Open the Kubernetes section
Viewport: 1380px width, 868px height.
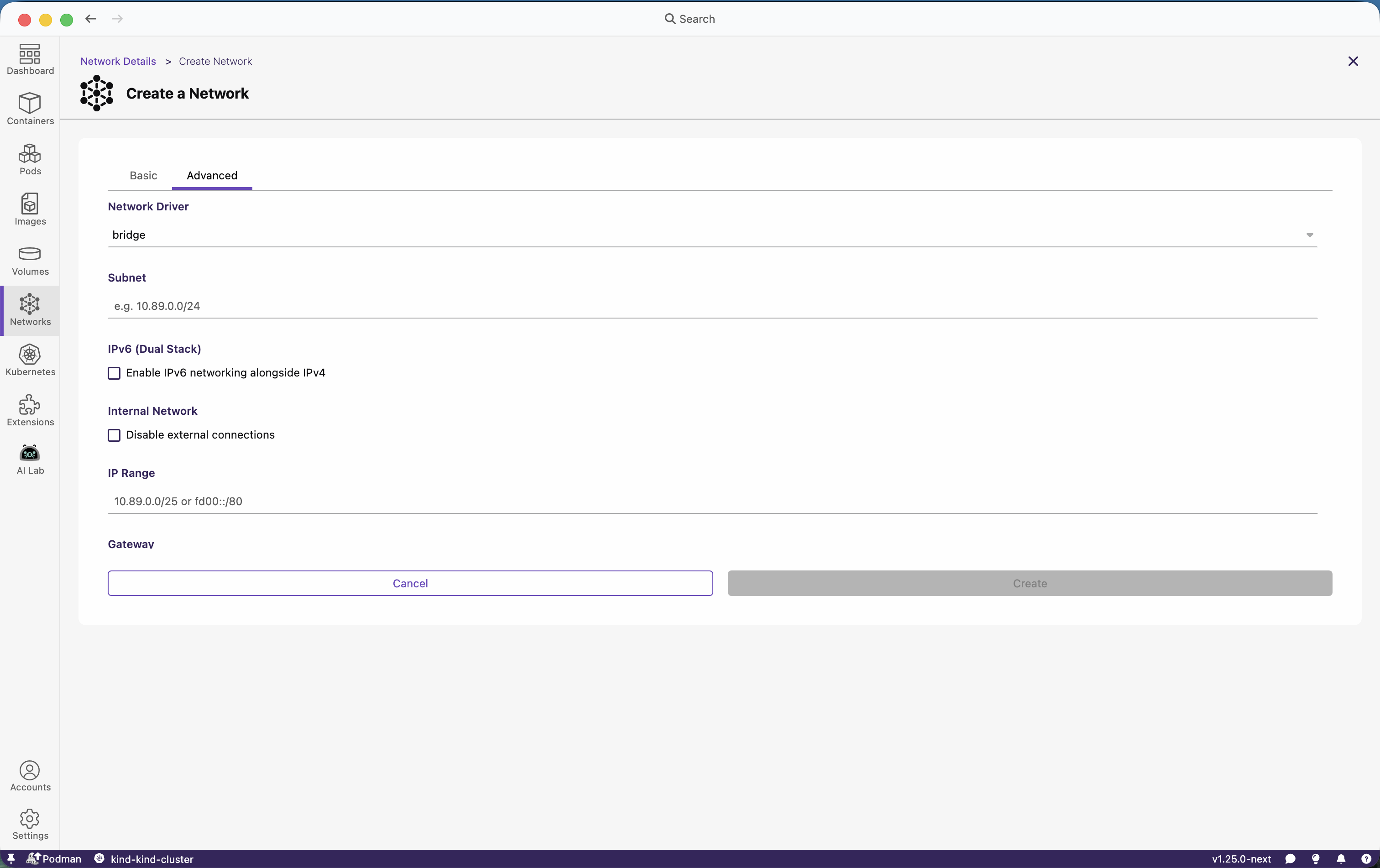pyautogui.click(x=30, y=361)
